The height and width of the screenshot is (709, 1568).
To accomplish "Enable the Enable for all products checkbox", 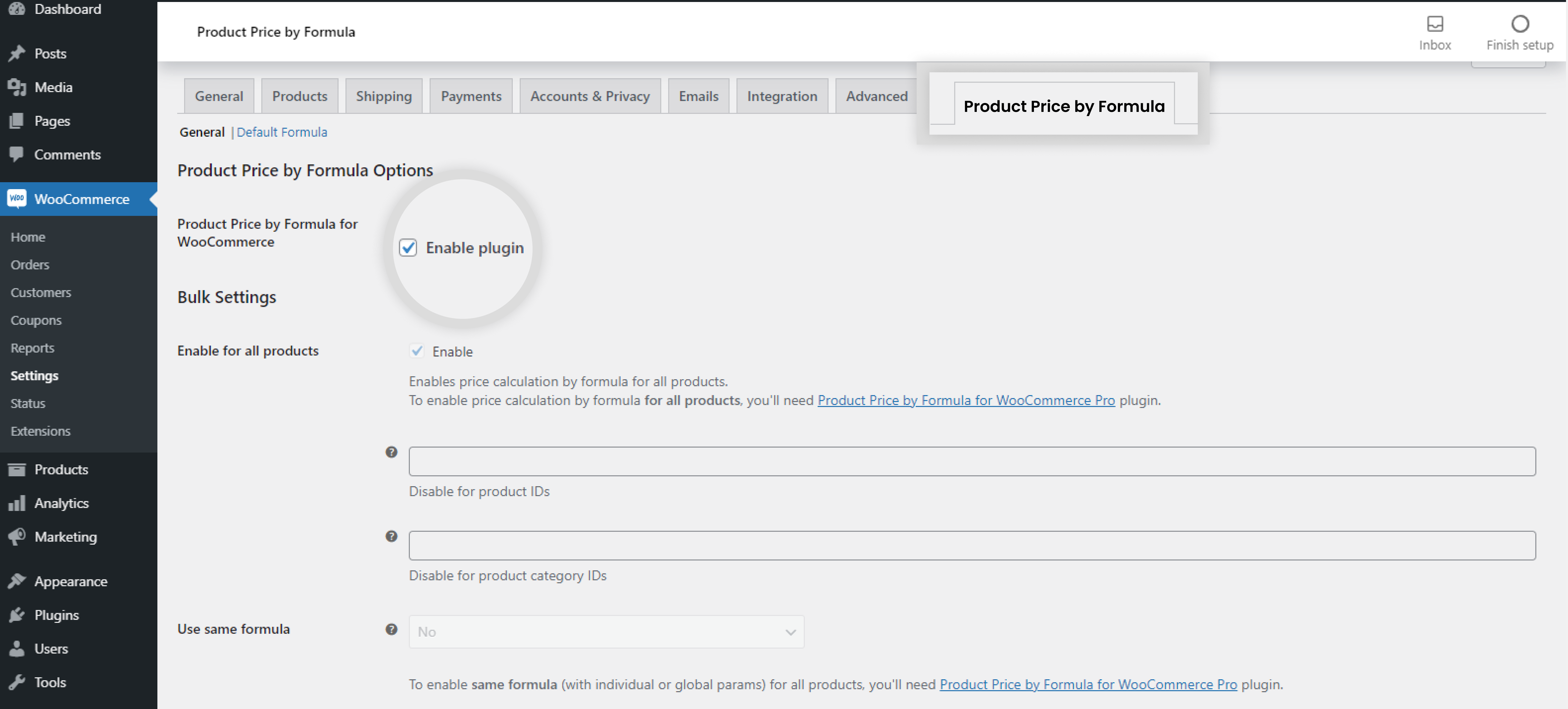I will (x=416, y=351).
